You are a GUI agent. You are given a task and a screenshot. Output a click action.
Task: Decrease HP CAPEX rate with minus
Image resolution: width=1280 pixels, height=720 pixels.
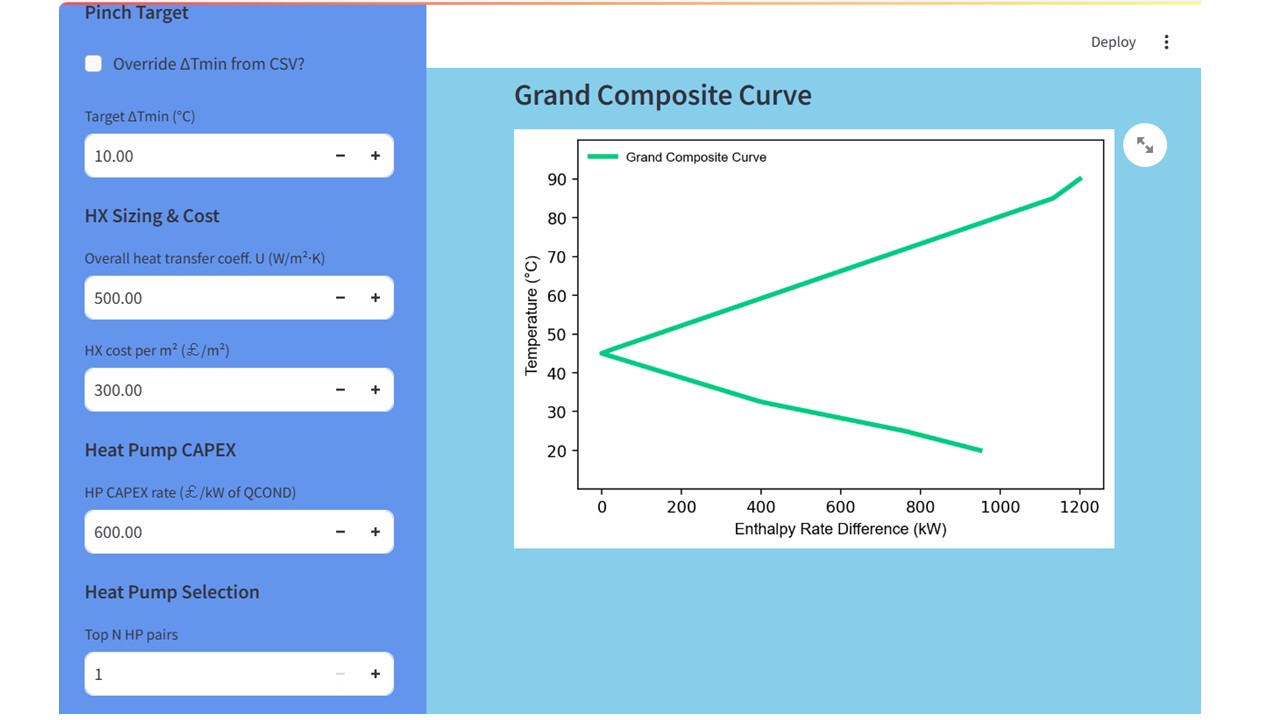point(340,532)
